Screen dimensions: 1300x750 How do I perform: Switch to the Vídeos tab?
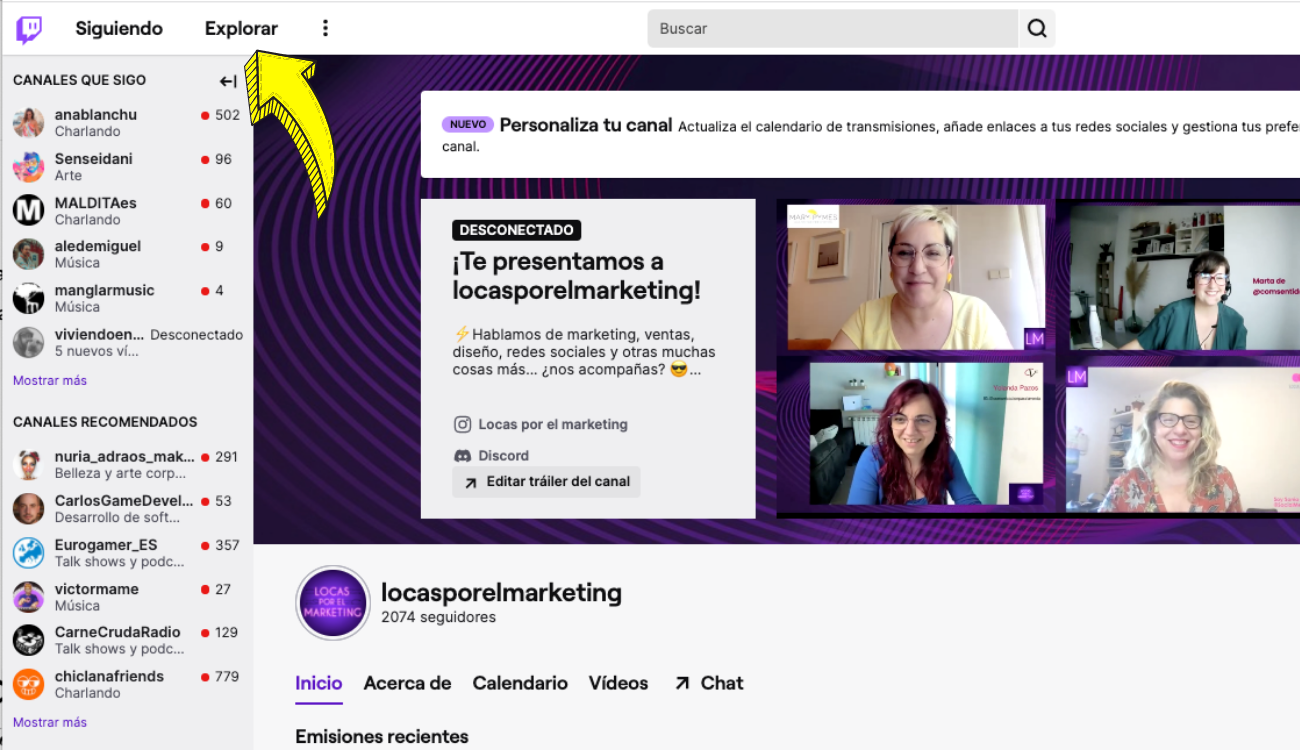click(618, 683)
